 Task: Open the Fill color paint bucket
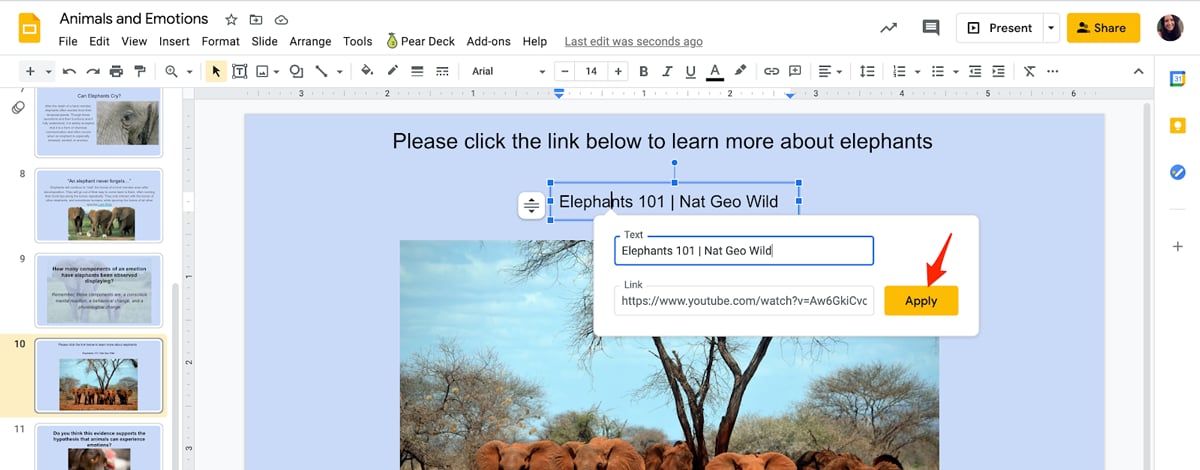[x=367, y=71]
